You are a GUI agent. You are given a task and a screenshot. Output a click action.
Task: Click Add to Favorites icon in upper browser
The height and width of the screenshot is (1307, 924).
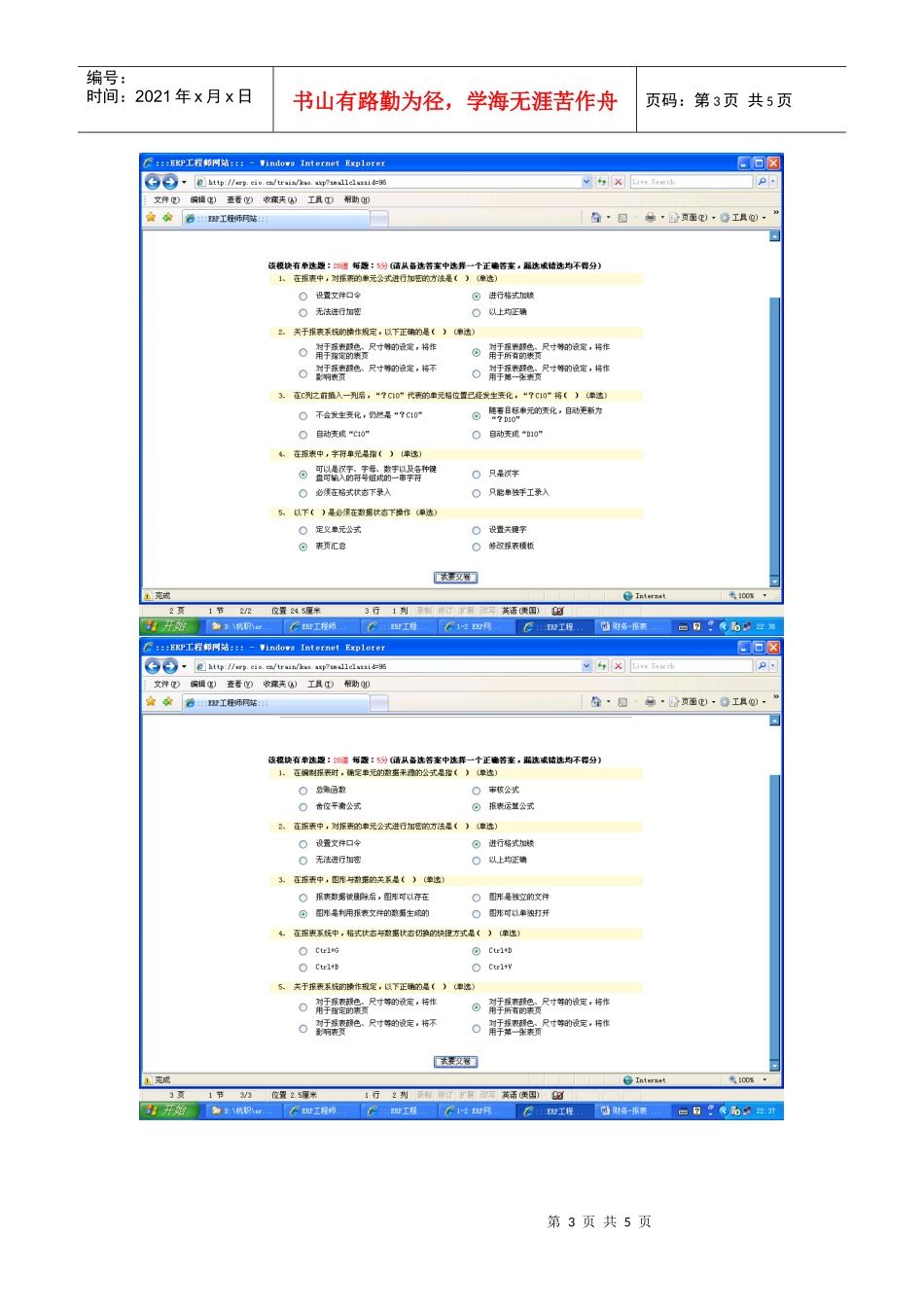click(167, 218)
